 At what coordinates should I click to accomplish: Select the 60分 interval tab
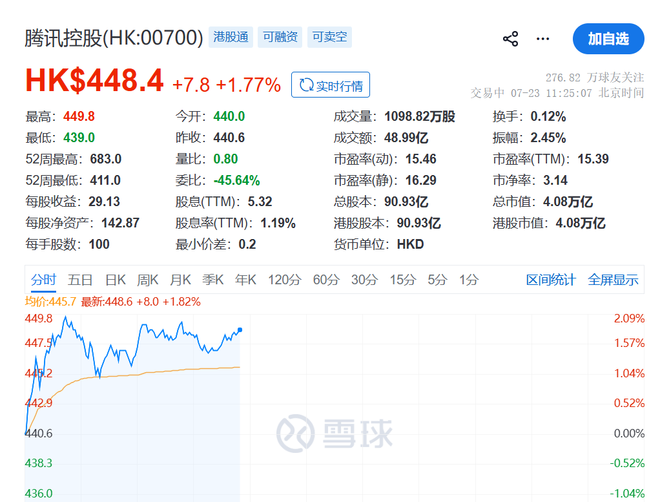coord(326,280)
